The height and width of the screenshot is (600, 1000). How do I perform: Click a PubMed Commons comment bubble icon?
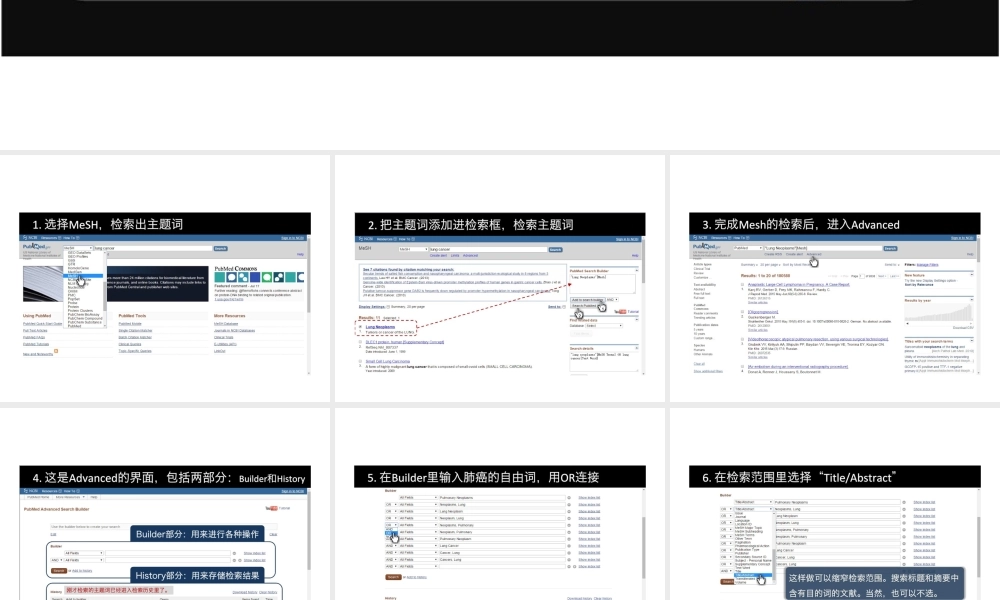coord(230,277)
